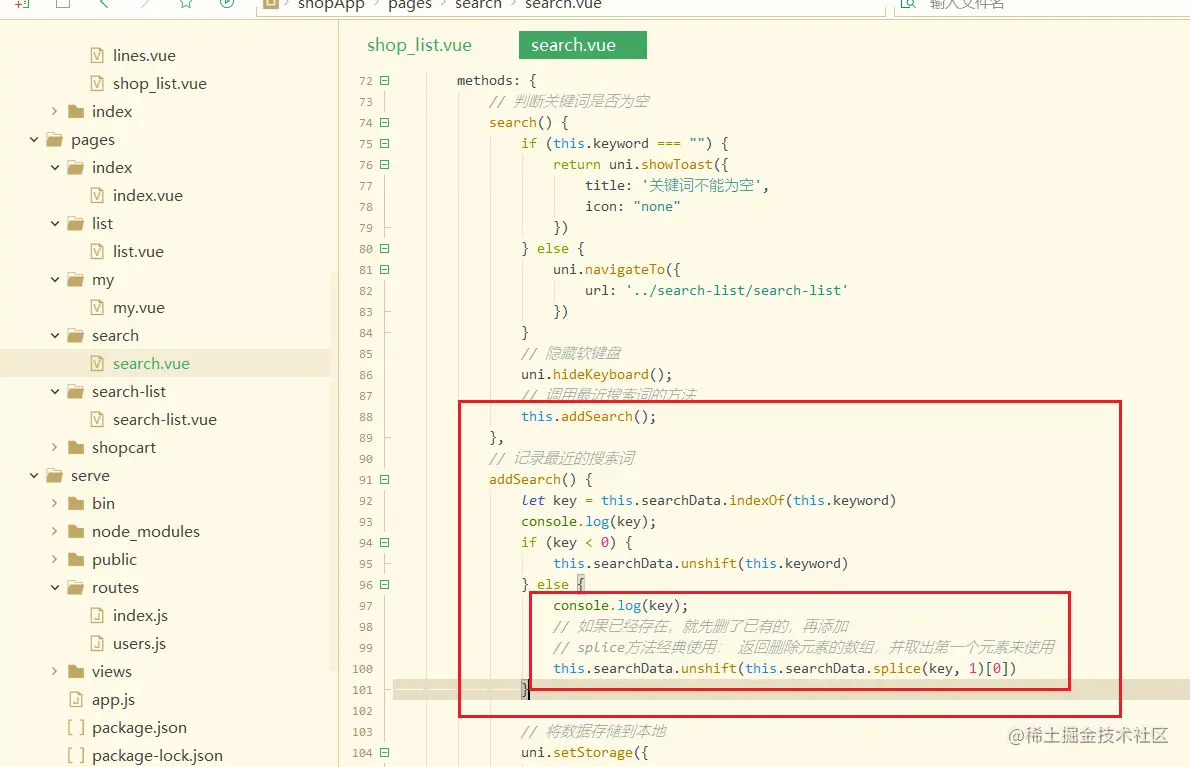Click the bracket icon beside package-lock.json
Viewport: 1190px width, 767px height.
(76, 756)
